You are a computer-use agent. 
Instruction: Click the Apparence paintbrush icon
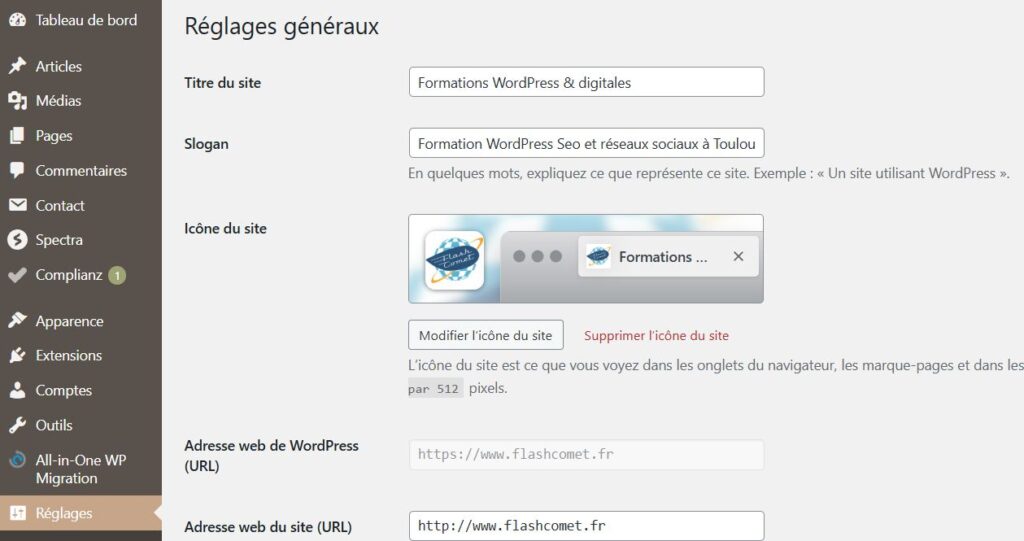click(17, 321)
